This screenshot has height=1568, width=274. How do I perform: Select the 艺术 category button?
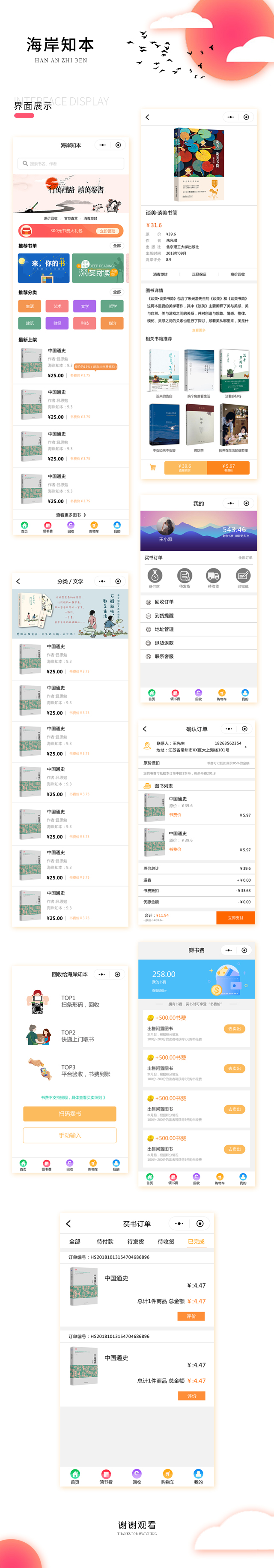pos(57,306)
